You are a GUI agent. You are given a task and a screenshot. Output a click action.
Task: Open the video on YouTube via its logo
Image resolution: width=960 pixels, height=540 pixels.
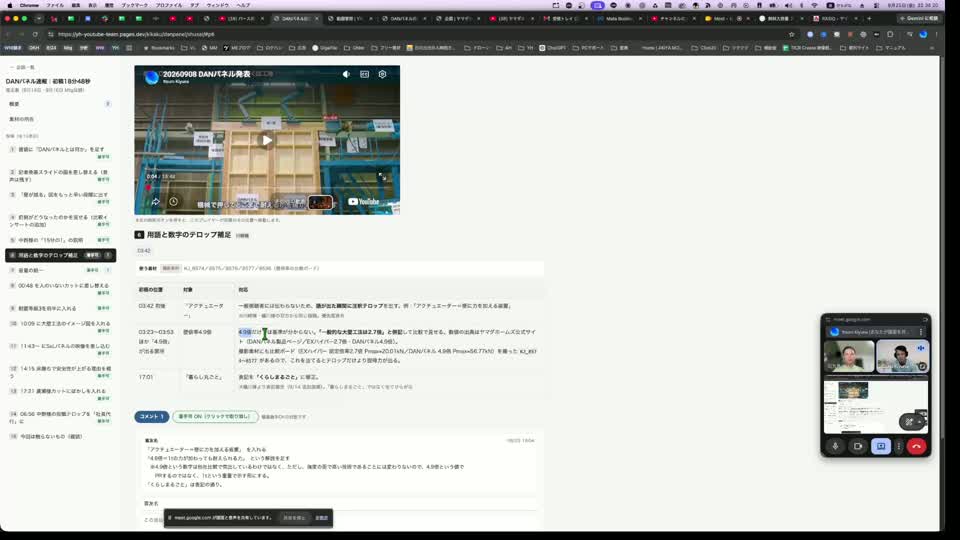364,201
